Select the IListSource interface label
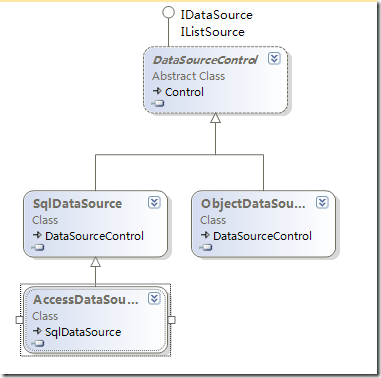381x378 pixels. point(213,32)
